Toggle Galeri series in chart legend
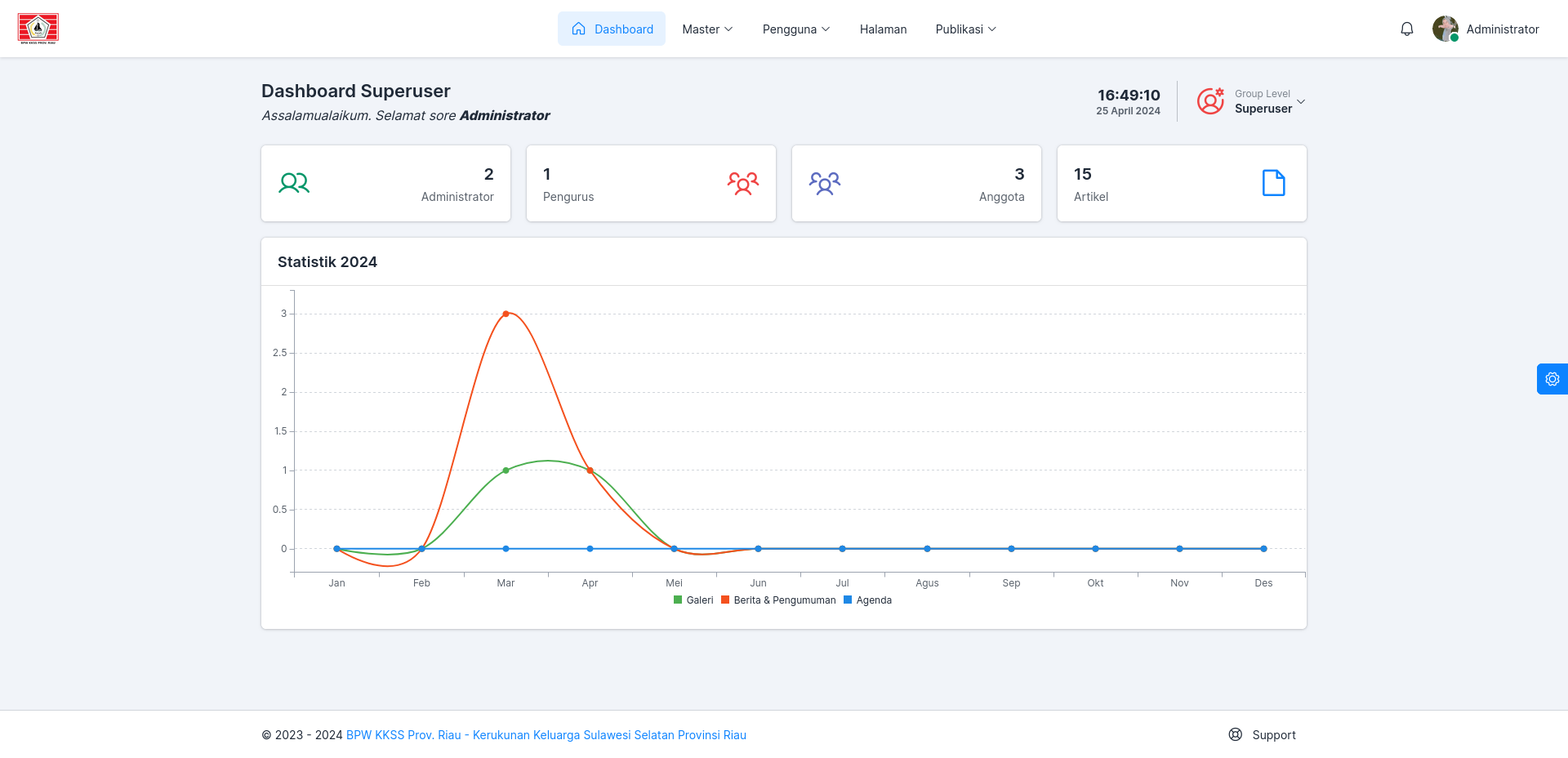This screenshot has width=1568, height=758. (693, 600)
